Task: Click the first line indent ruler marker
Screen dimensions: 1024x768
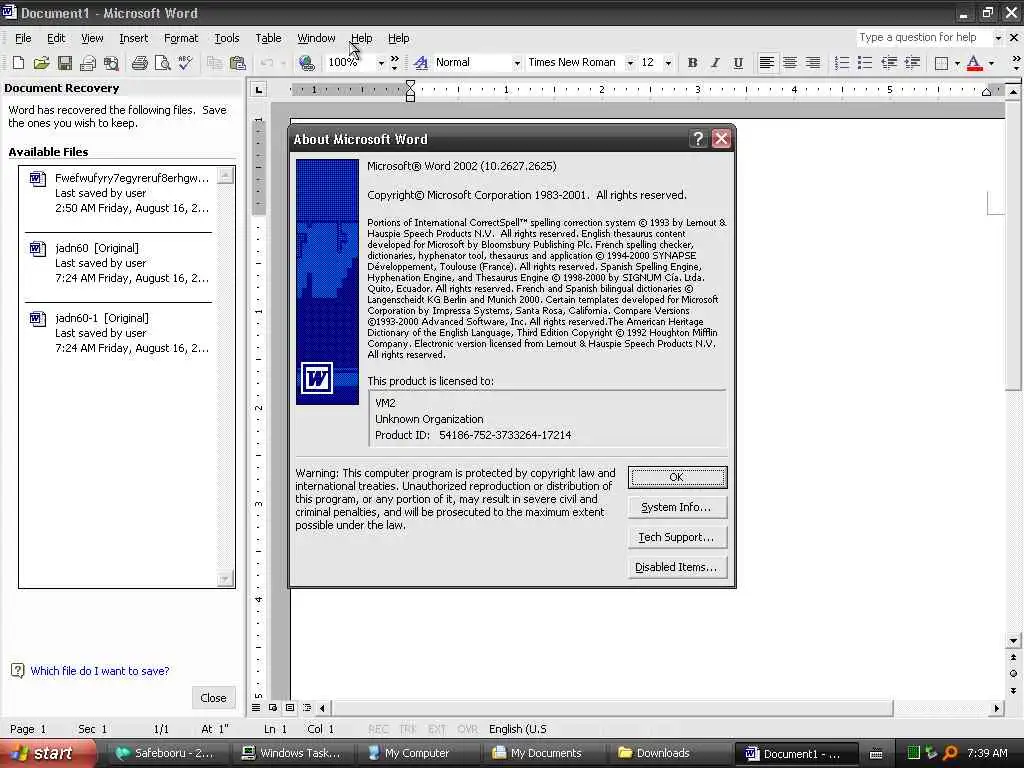Action: coord(410,84)
